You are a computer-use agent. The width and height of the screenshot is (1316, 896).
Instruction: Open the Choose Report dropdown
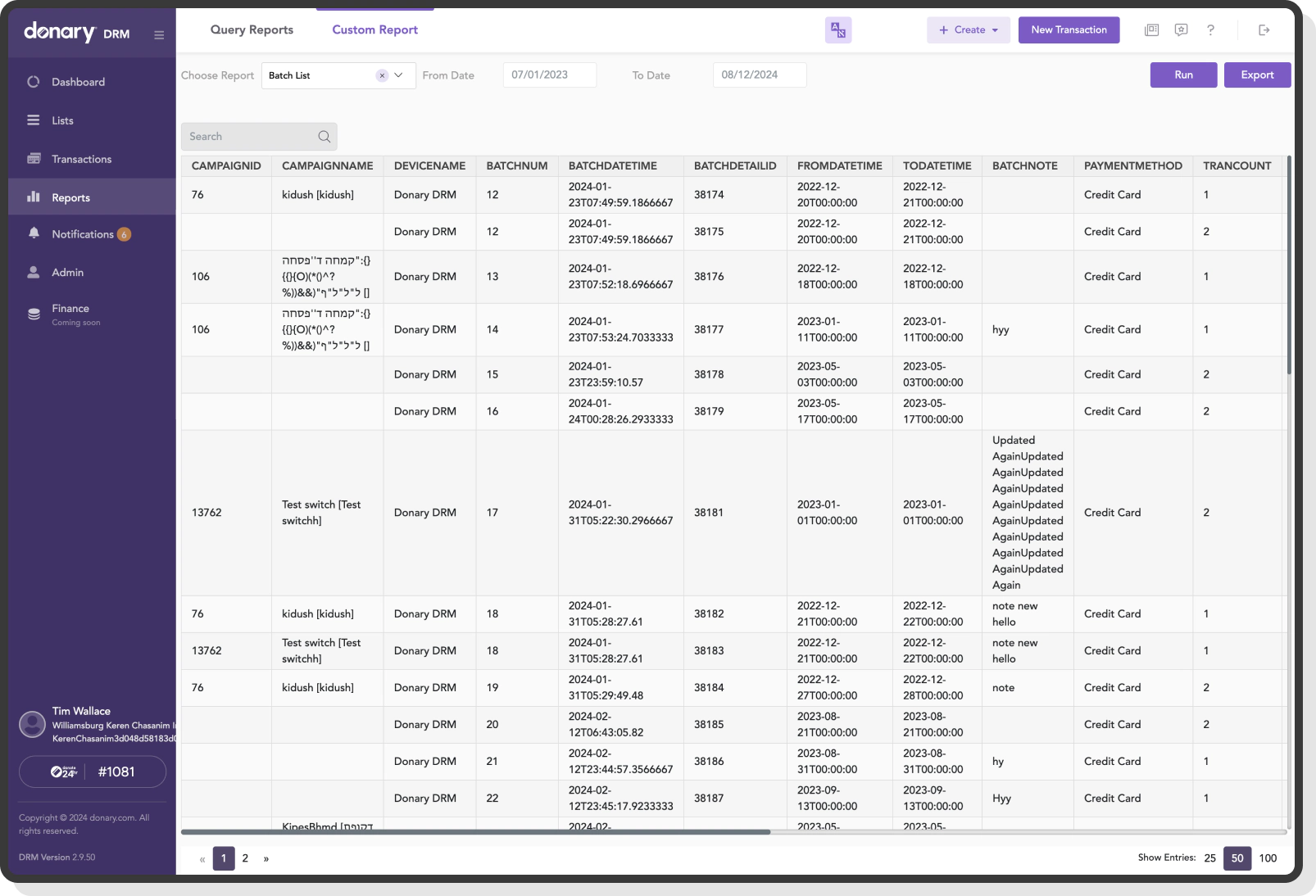(x=399, y=75)
